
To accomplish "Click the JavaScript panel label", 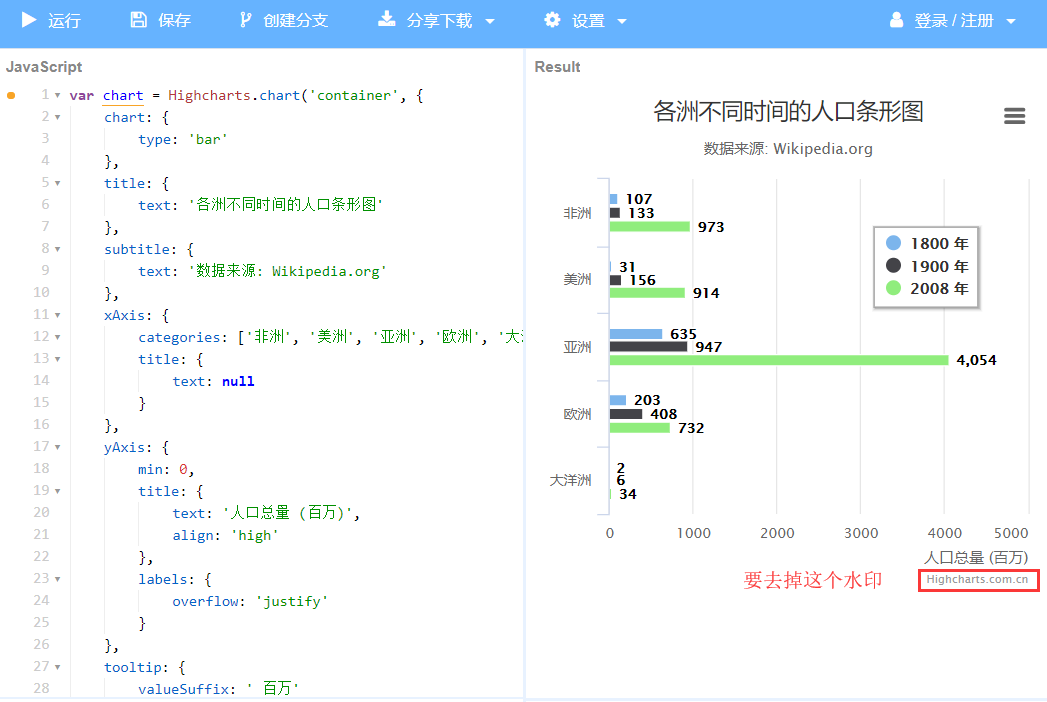I will point(44,67).
